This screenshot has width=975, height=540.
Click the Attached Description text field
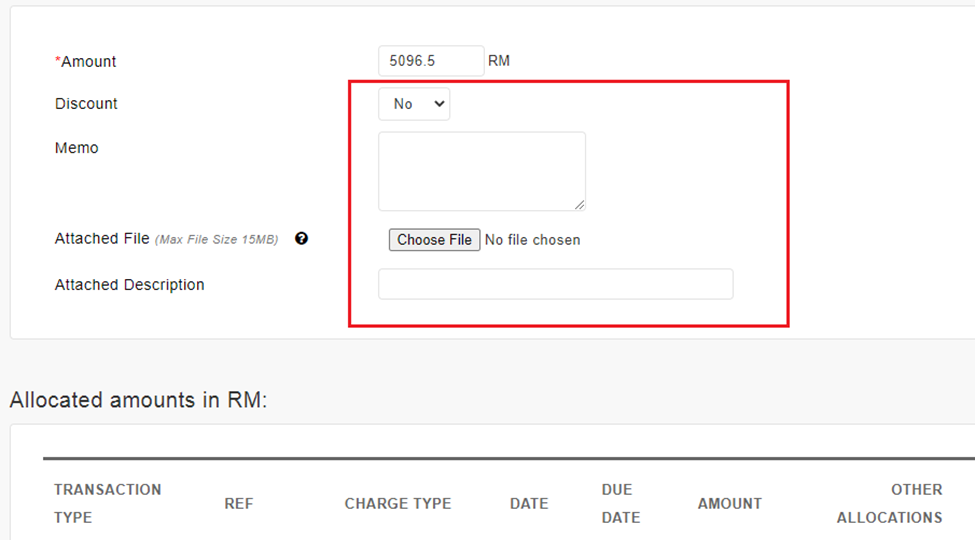tap(555, 284)
